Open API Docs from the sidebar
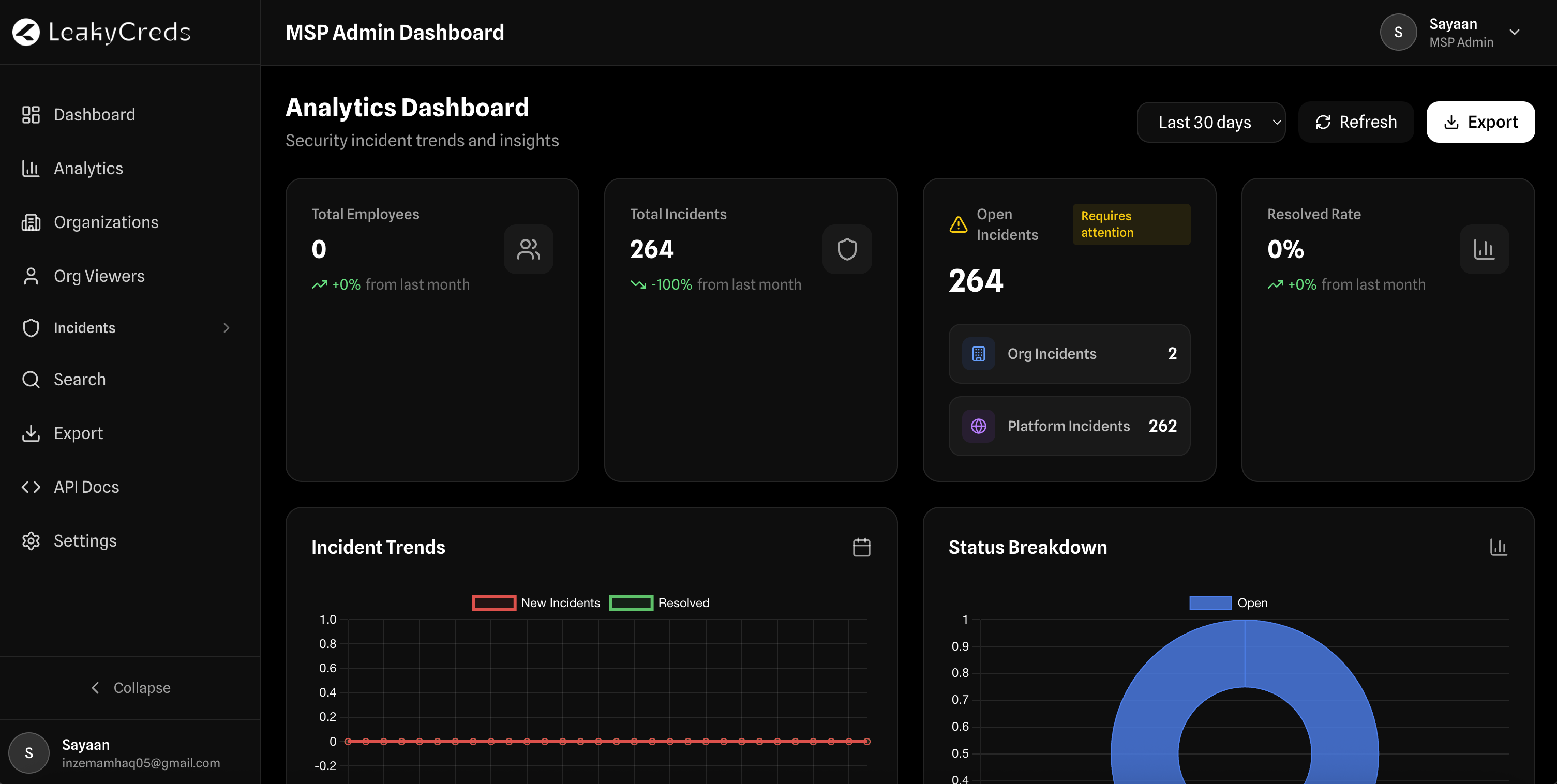1557x784 pixels. [86, 487]
